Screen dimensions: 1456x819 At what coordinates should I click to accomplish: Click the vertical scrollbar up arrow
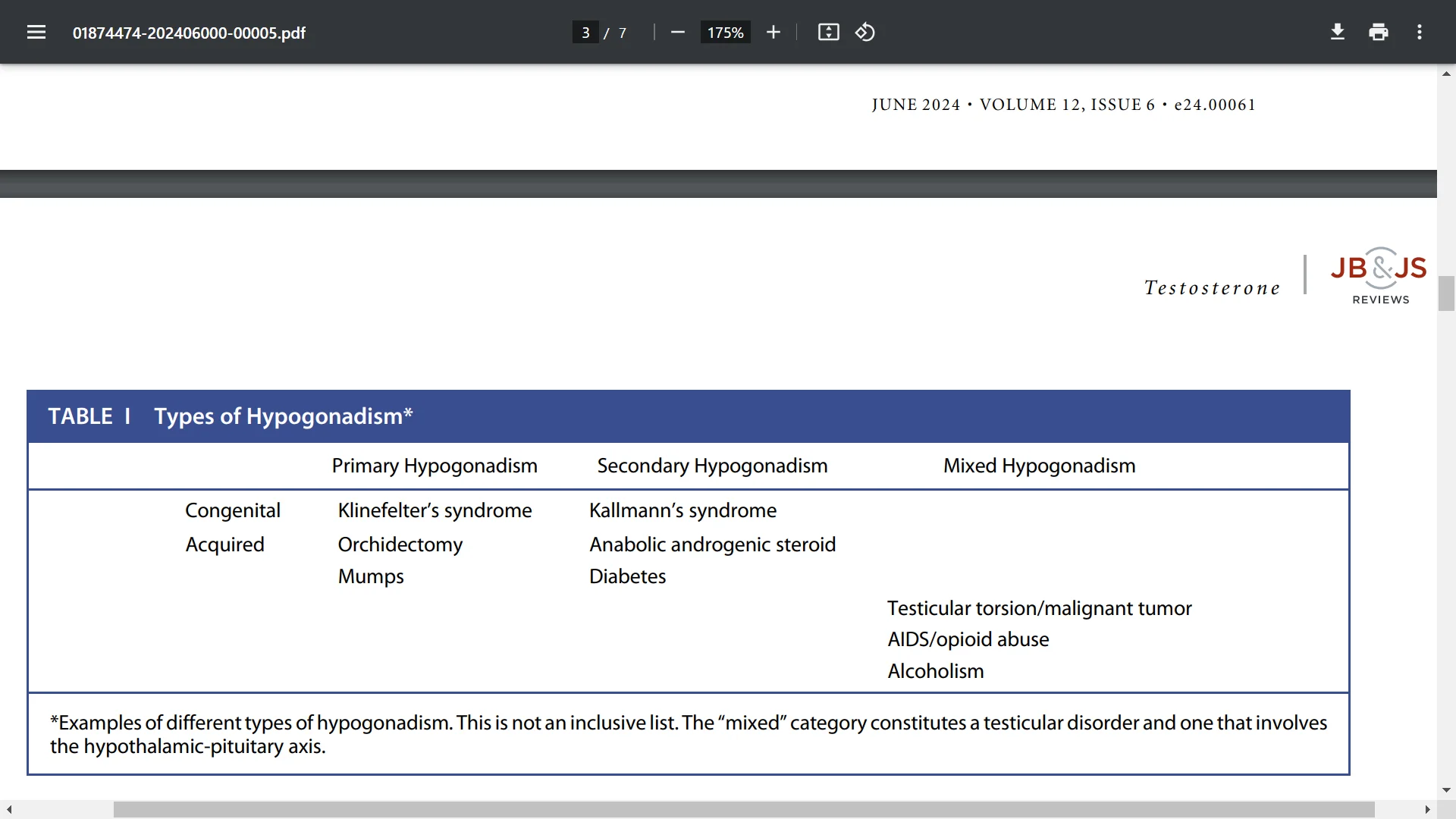point(1446,74)
